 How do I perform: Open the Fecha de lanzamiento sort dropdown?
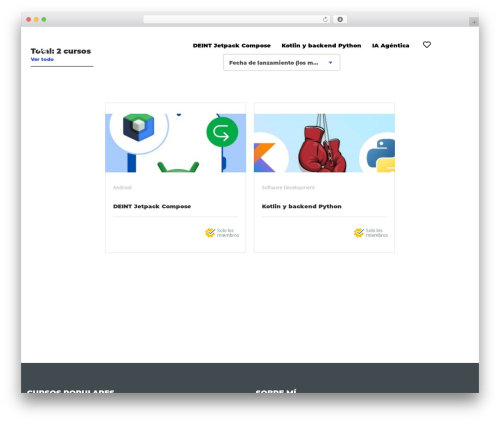281,63
